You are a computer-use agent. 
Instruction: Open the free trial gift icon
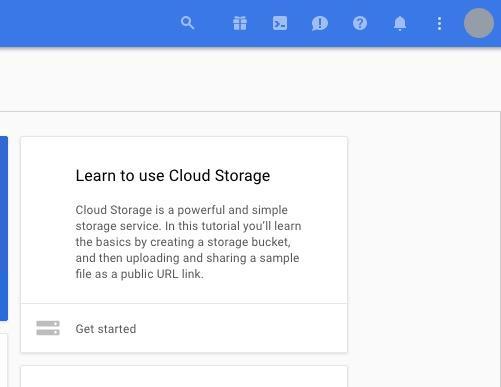tap(240, 23)
